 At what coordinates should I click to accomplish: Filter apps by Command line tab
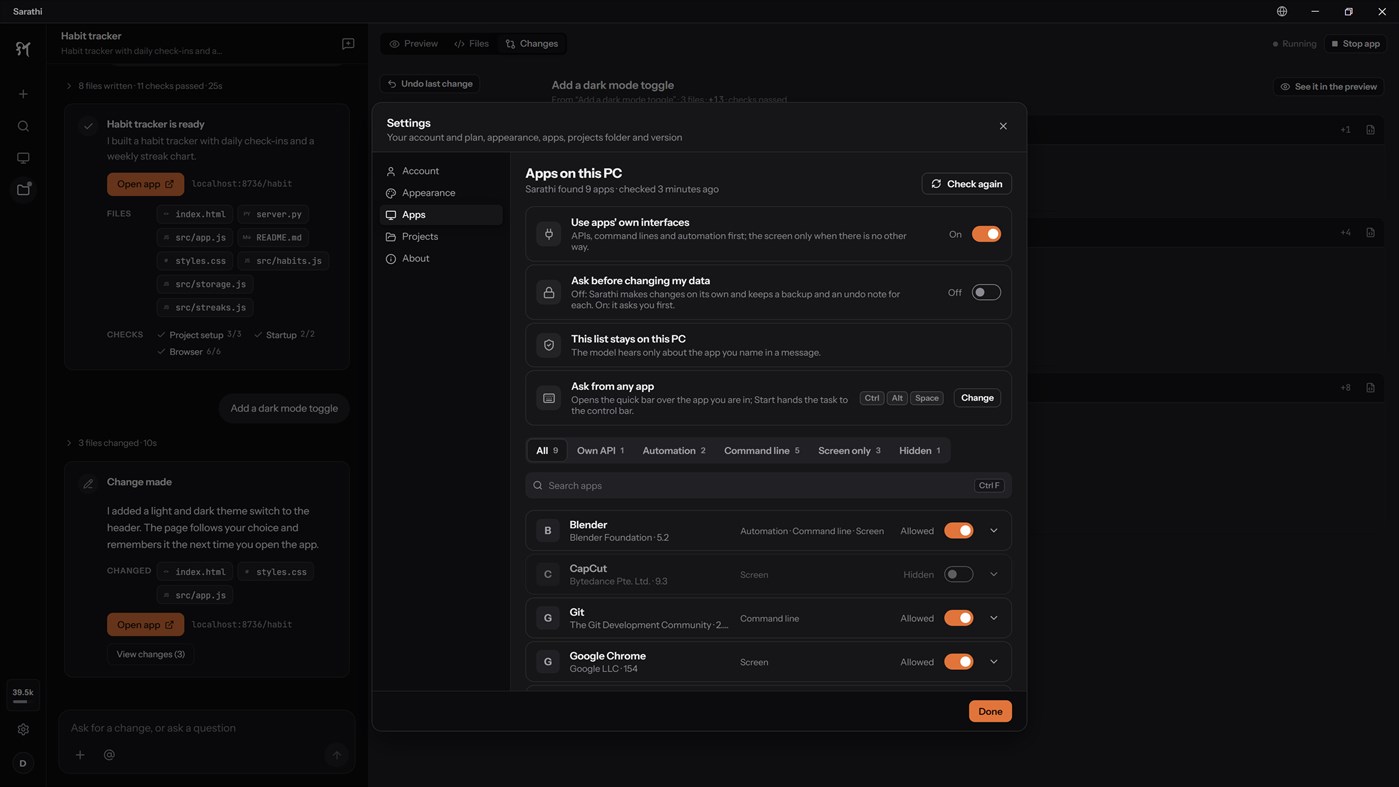[x=761, y=451]
